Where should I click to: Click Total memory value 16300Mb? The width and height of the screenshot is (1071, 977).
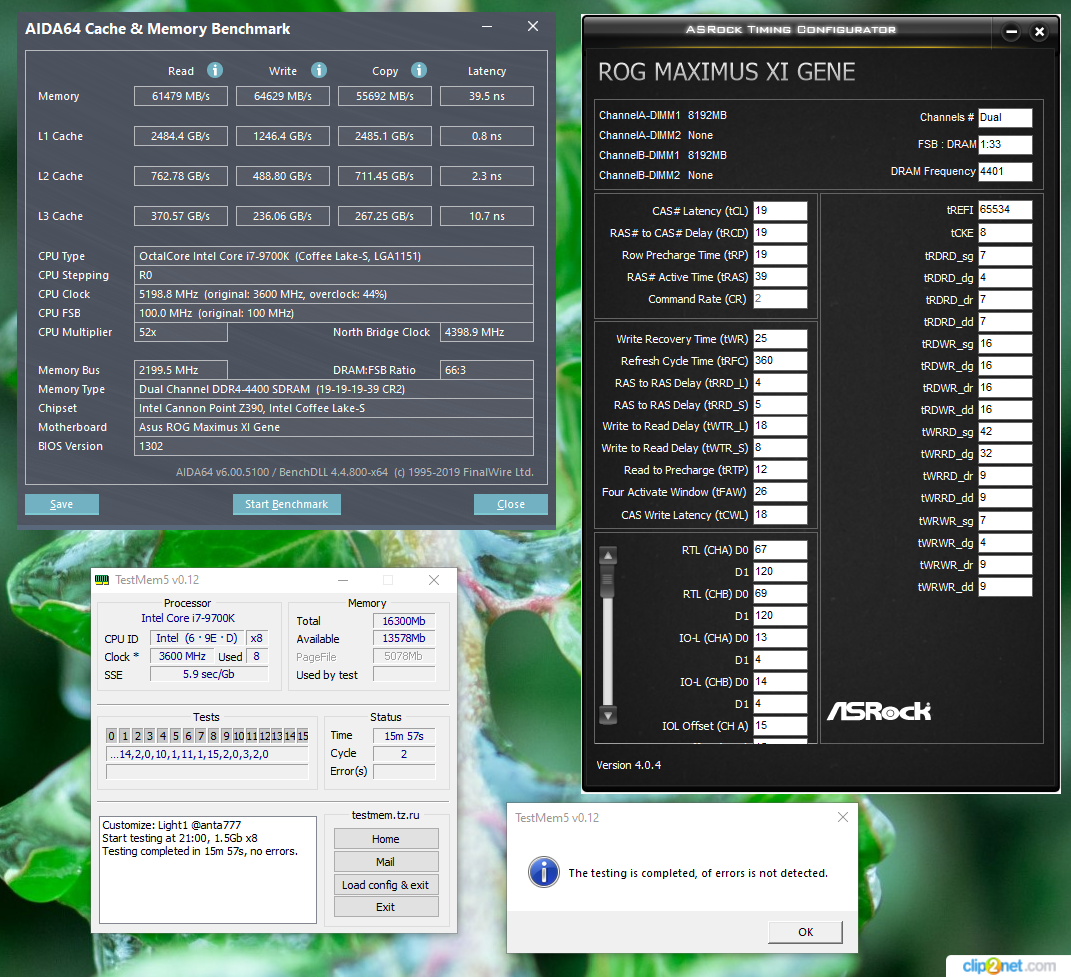(x=404, y=621)
